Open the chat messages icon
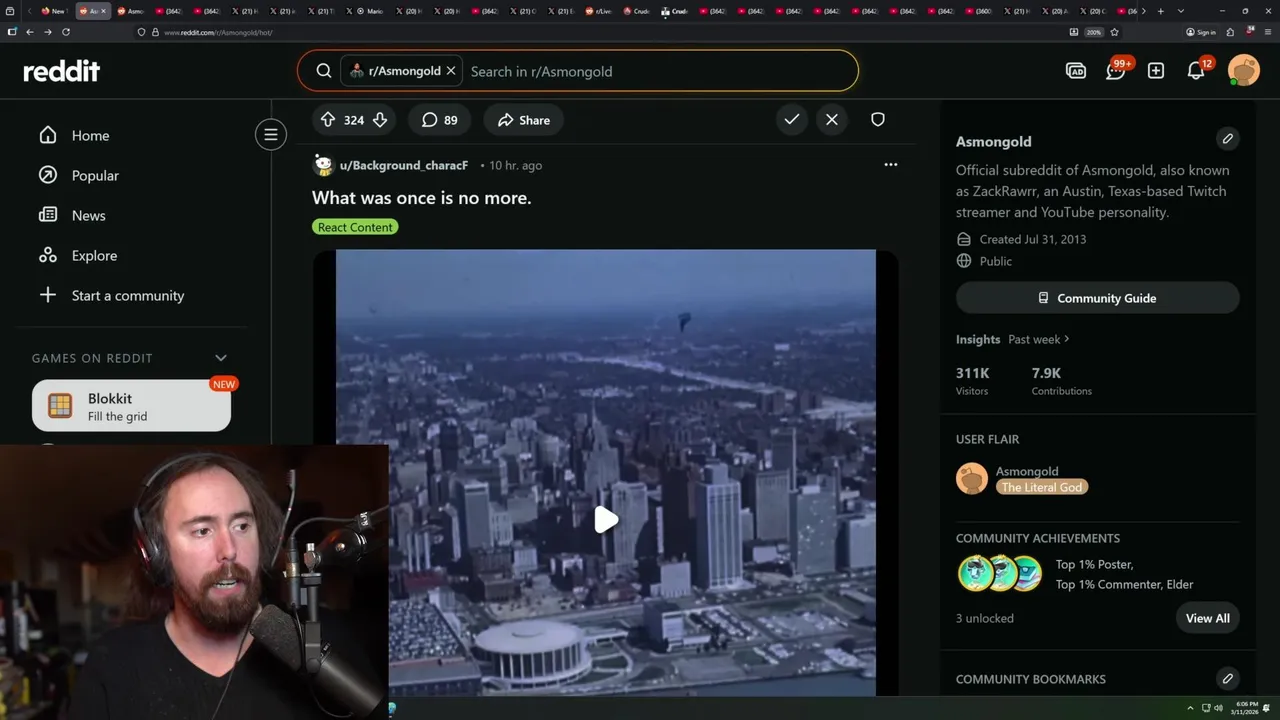Viewport: 1280px width, 720px height. pos(1116,71)
